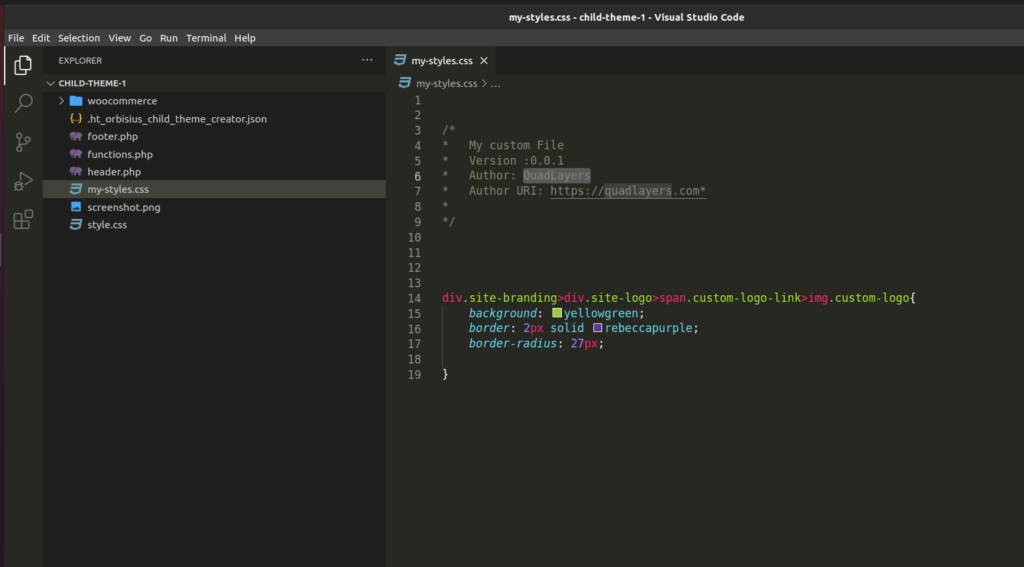This screenshot has height=567, width=1024.
Task: Collapse the CHILD-THEME-1 section
Action: (51, 84)
